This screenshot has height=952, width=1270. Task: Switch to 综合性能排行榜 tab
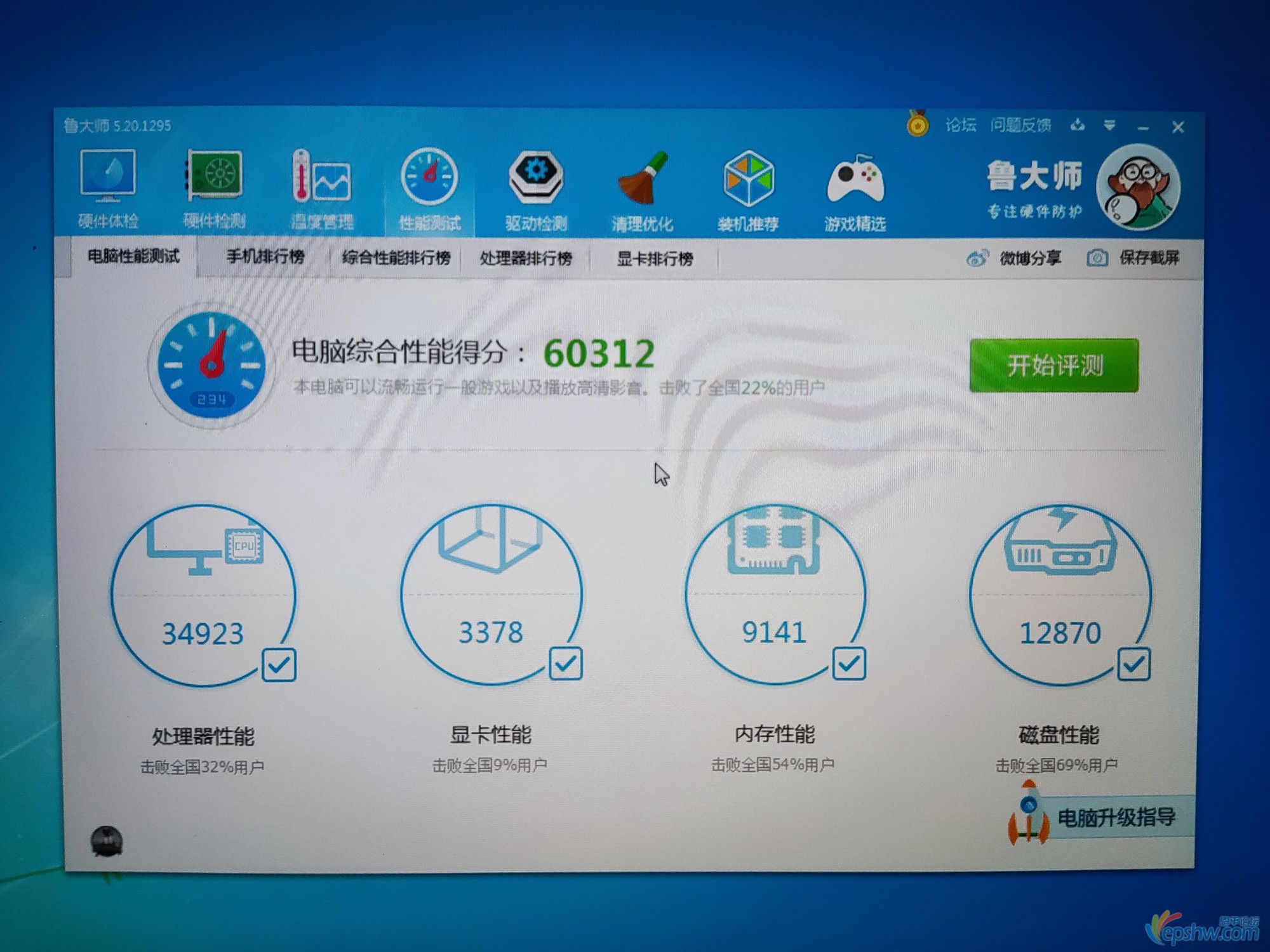click(x=396, y=258)
